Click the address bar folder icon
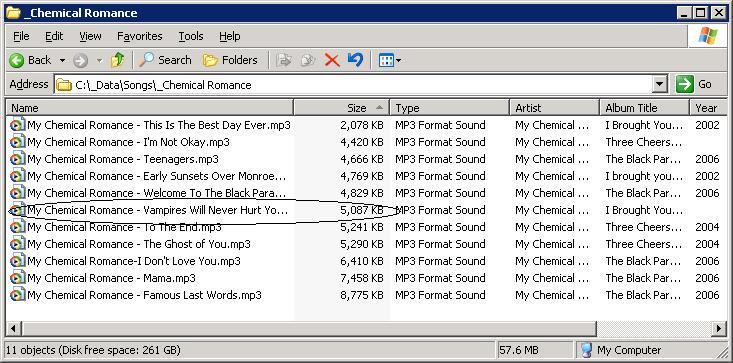 click(64, 85)
